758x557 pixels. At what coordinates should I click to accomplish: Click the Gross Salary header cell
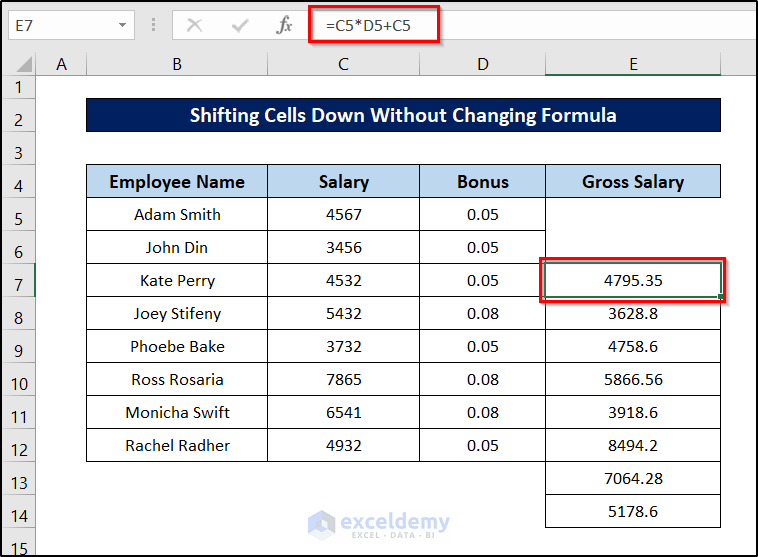[633, 182]
